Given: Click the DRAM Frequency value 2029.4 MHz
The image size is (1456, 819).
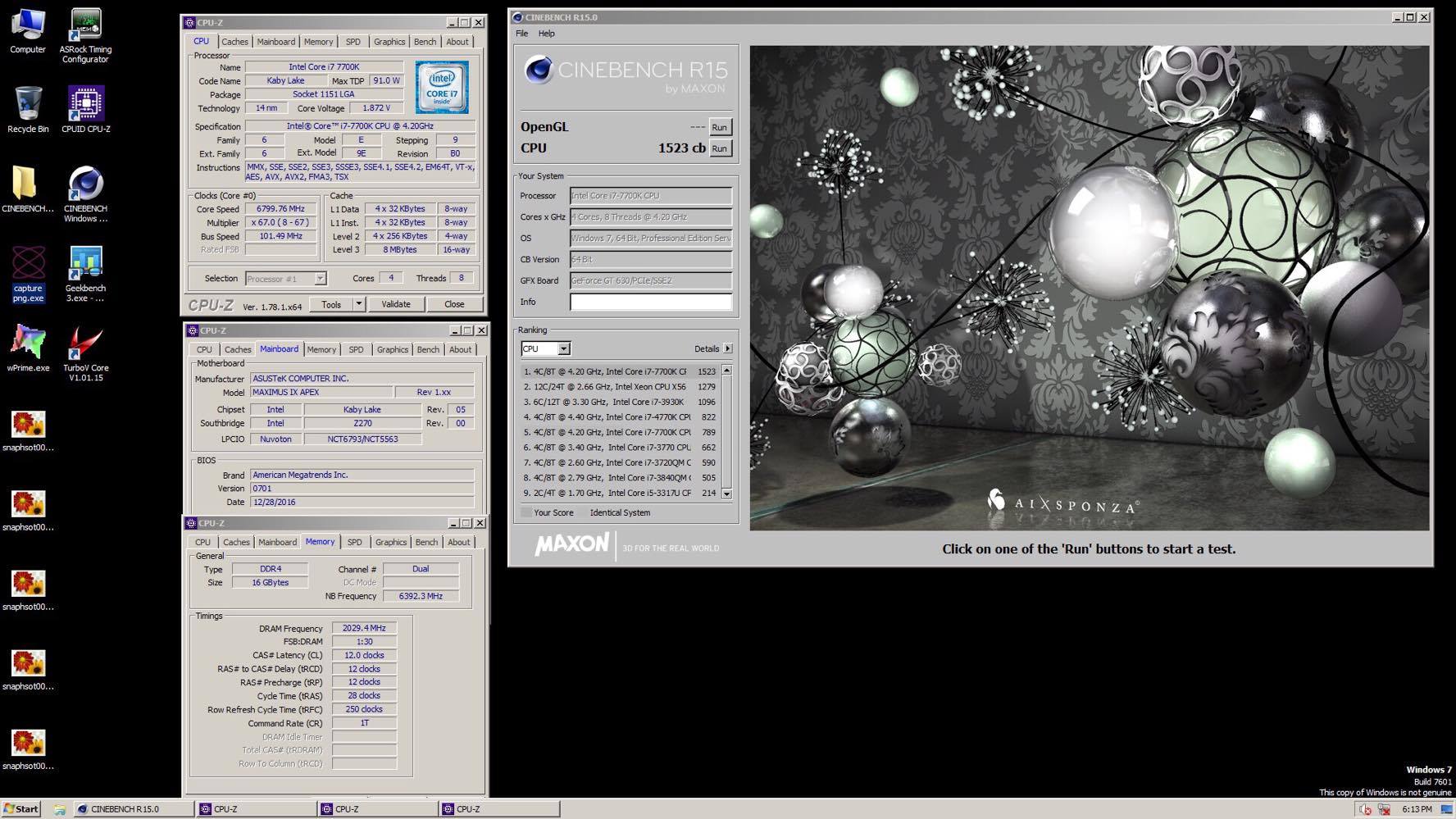Looking at the screenshot, I should pos(364,628).
